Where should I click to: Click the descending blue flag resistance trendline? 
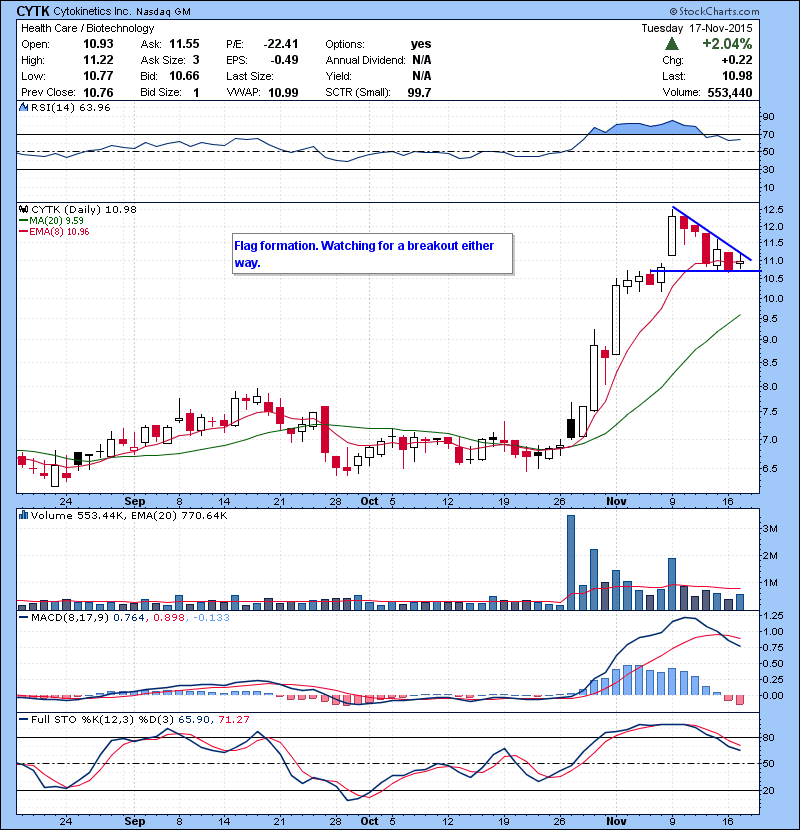(712, 233)
